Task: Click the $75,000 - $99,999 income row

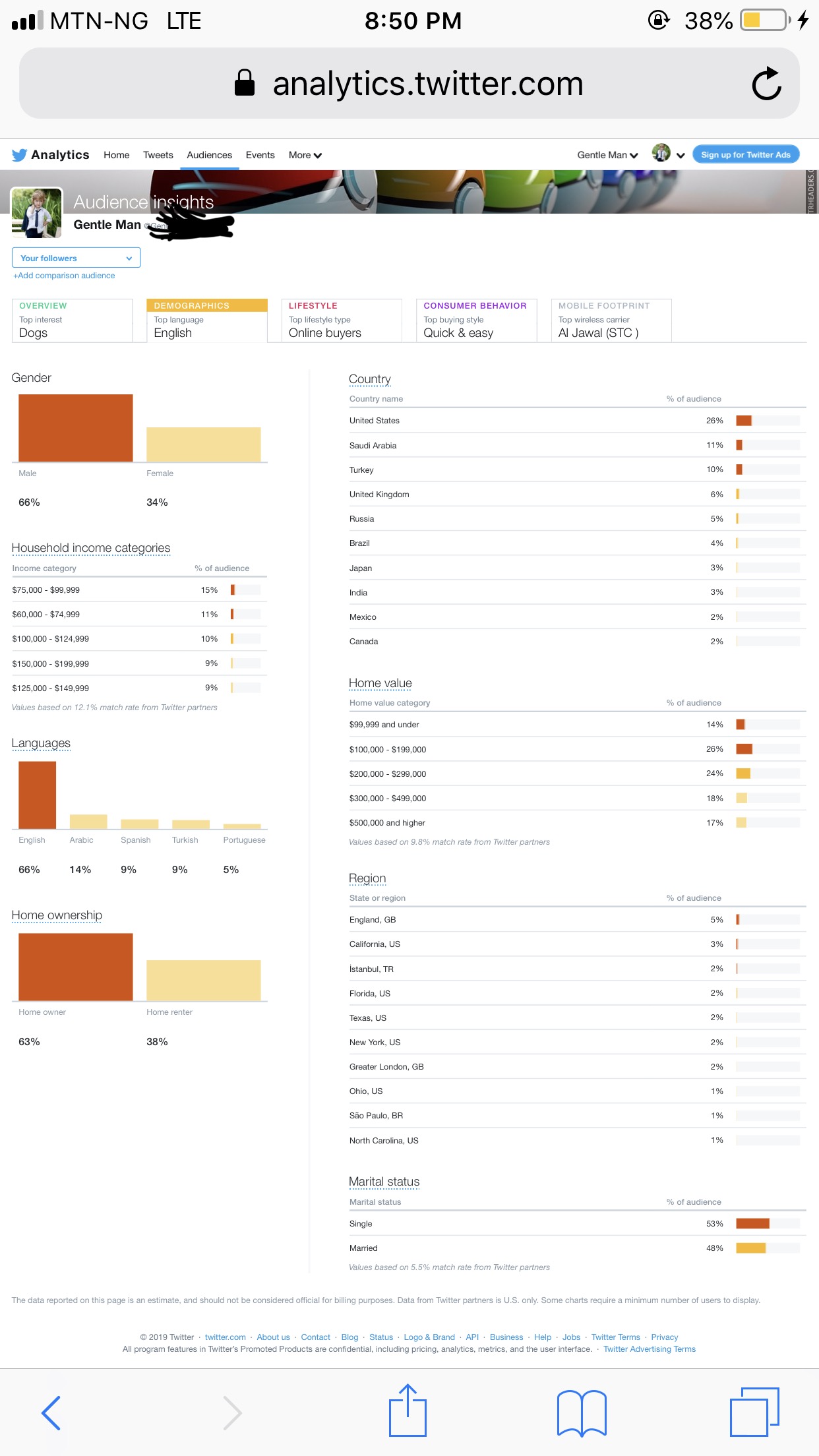Action: 139,590
